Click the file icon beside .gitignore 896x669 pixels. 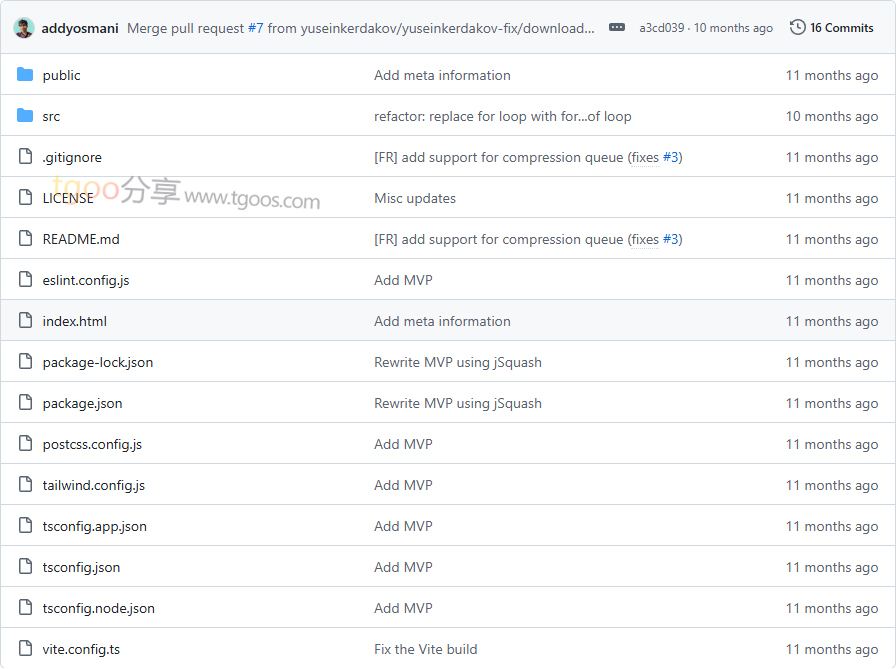tap(25, 157)
